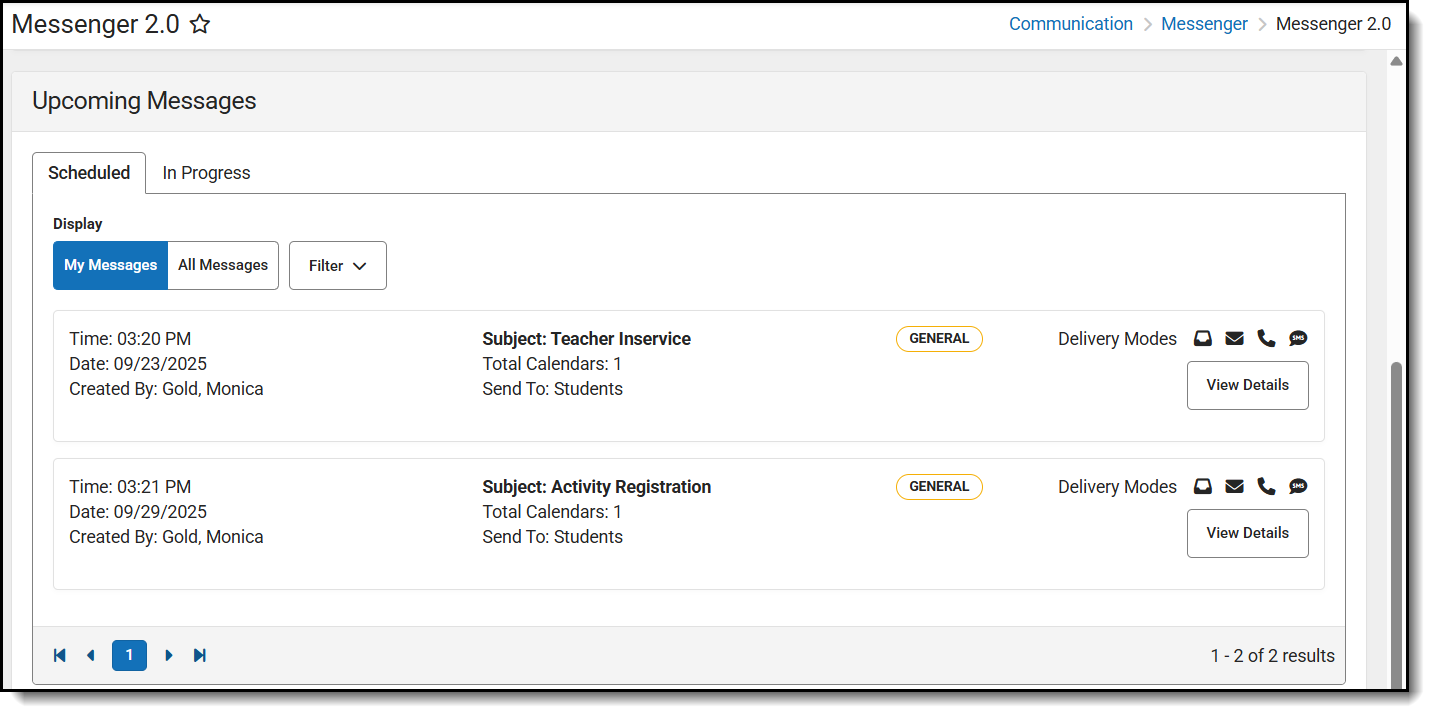Toggle display to All Messages
This screenshot has height=717, width=1434.
223,266
